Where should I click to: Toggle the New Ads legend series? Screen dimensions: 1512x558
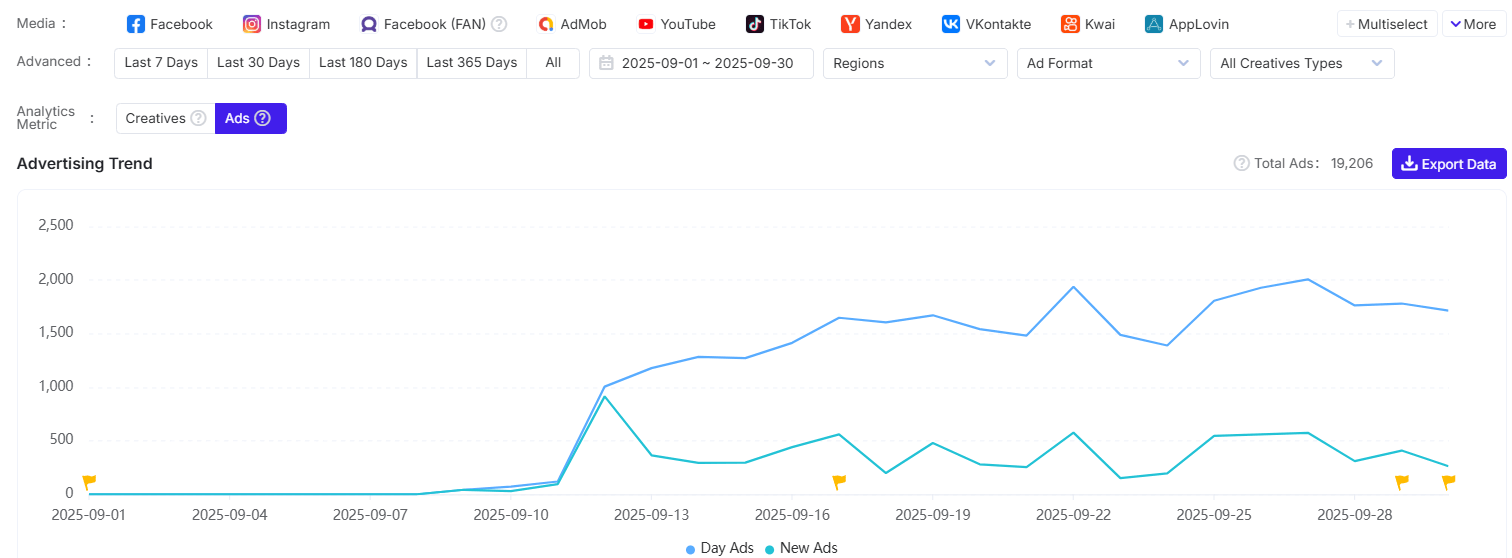coord(801,548)
